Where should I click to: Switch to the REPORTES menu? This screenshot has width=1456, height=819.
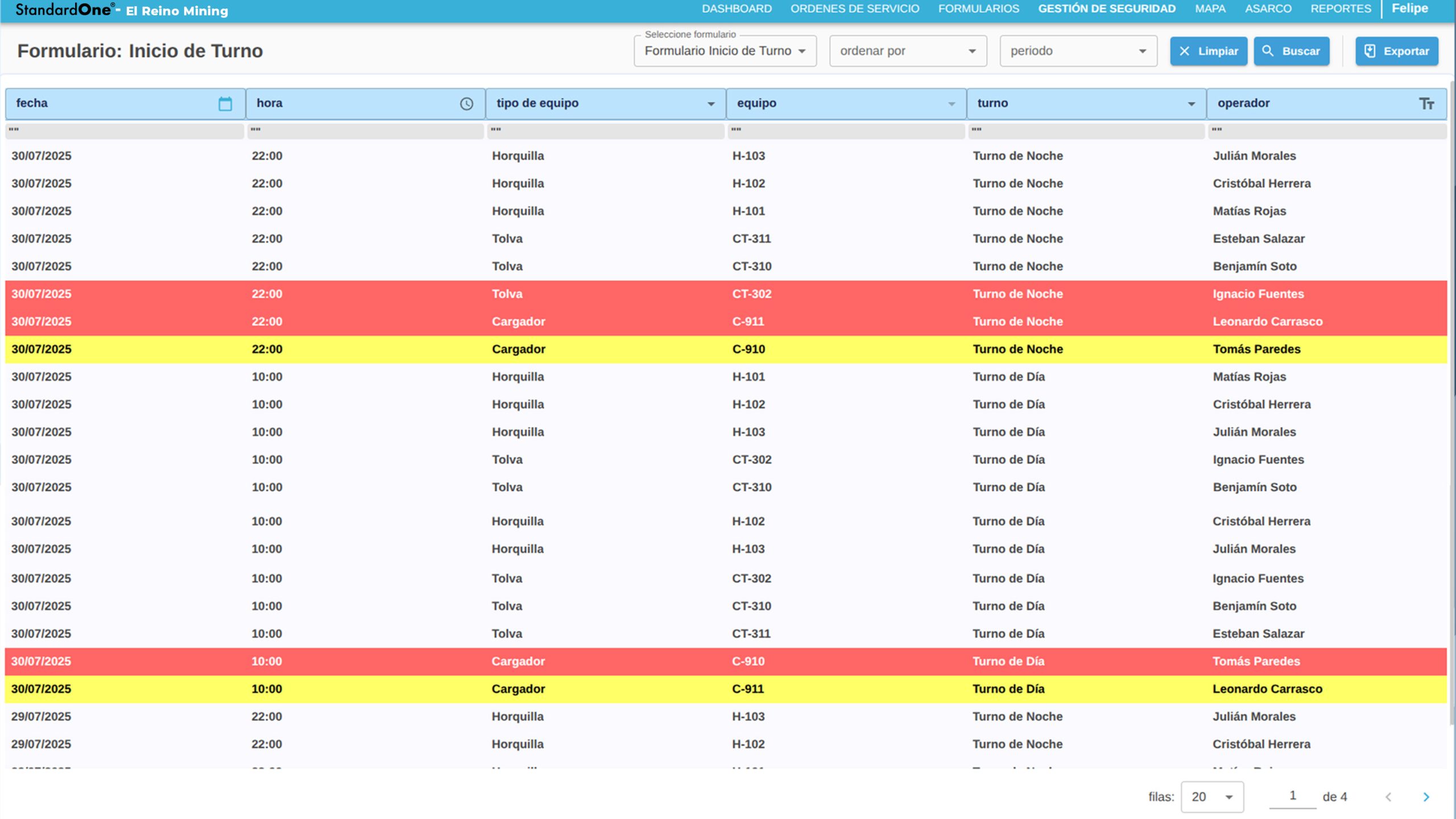pos(1341,9)
